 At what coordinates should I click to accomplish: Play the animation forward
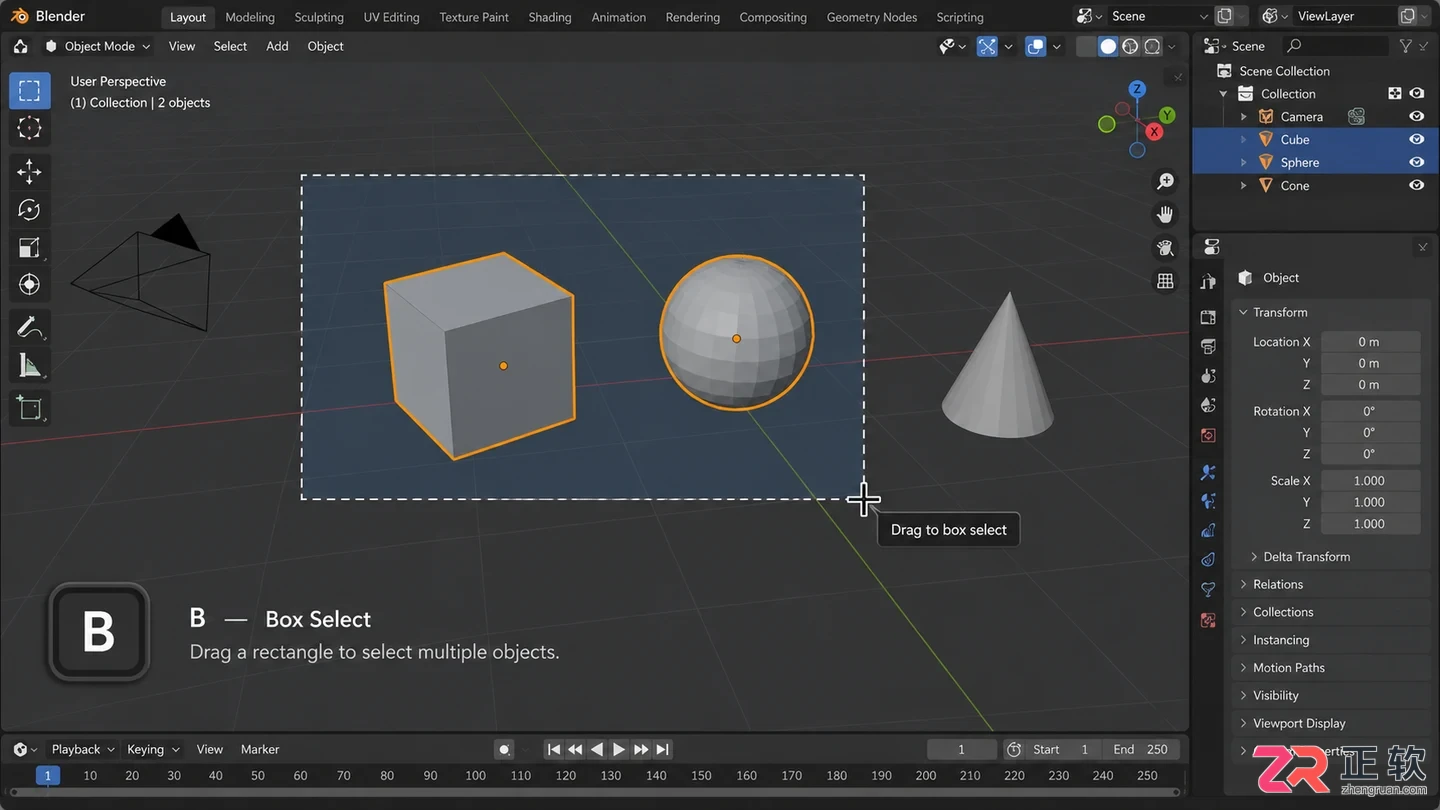point(619,749)
